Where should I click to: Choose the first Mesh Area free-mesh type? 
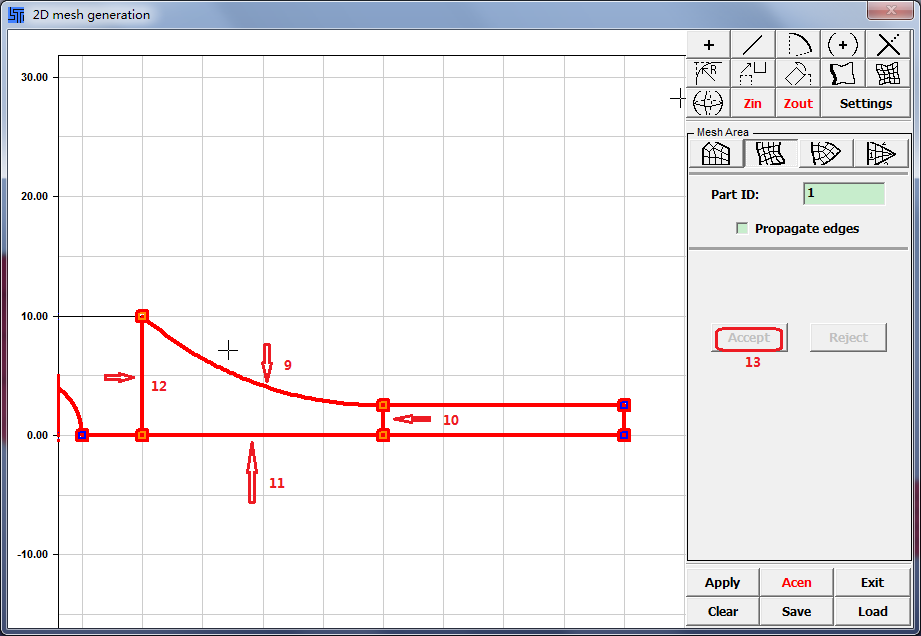click(x=716, y=154)
